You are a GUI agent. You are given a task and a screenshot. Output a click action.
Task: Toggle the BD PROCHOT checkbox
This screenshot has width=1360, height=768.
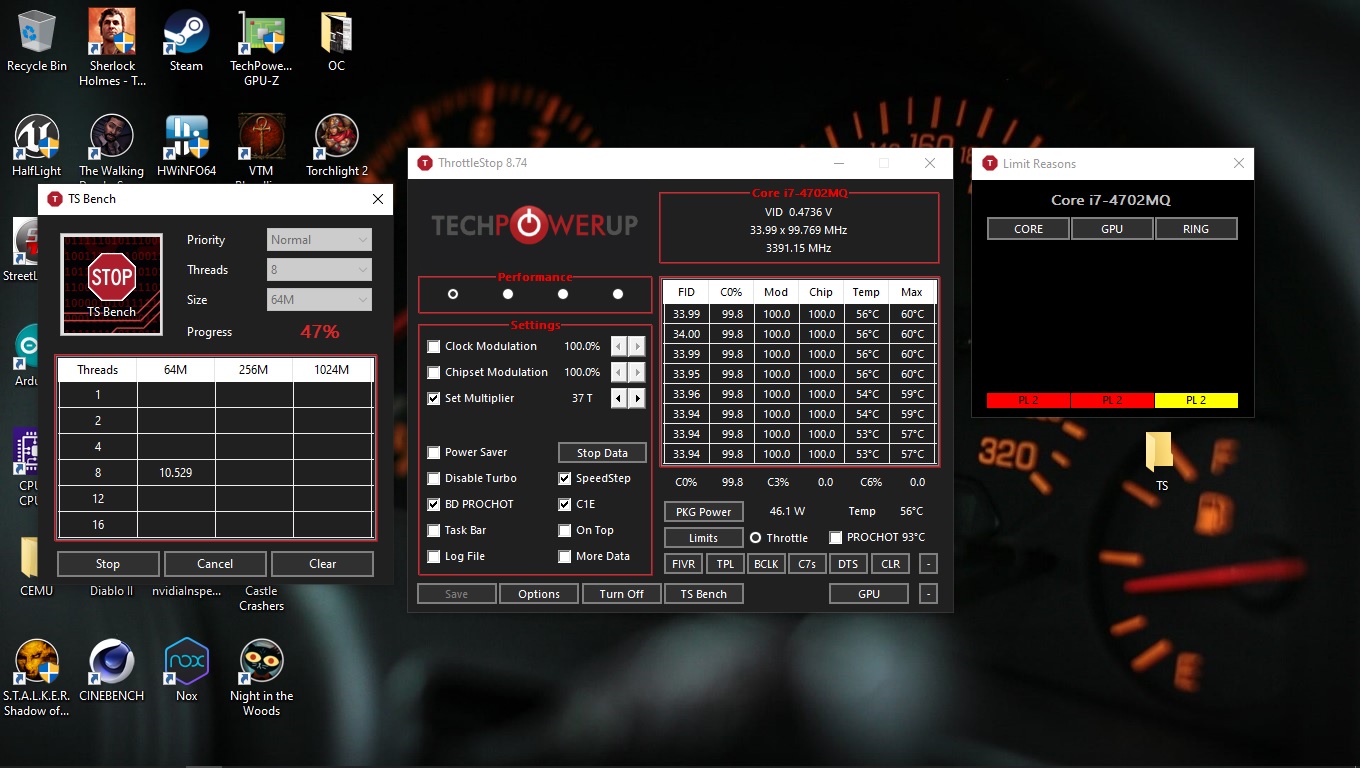[x=434, y=505]
